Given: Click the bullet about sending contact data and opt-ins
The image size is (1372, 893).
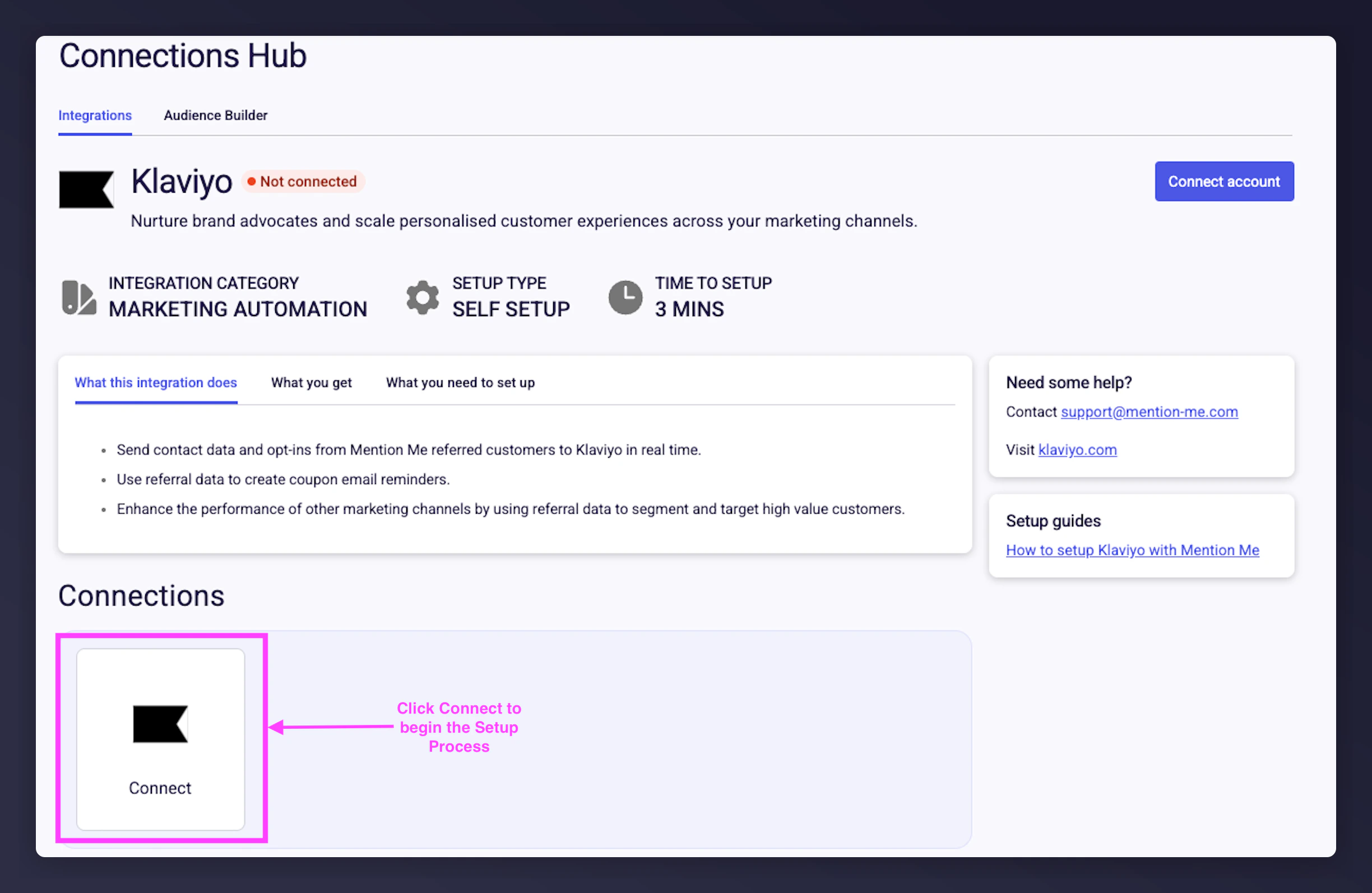Looking at the screenshot, I should tap(409, 450).
